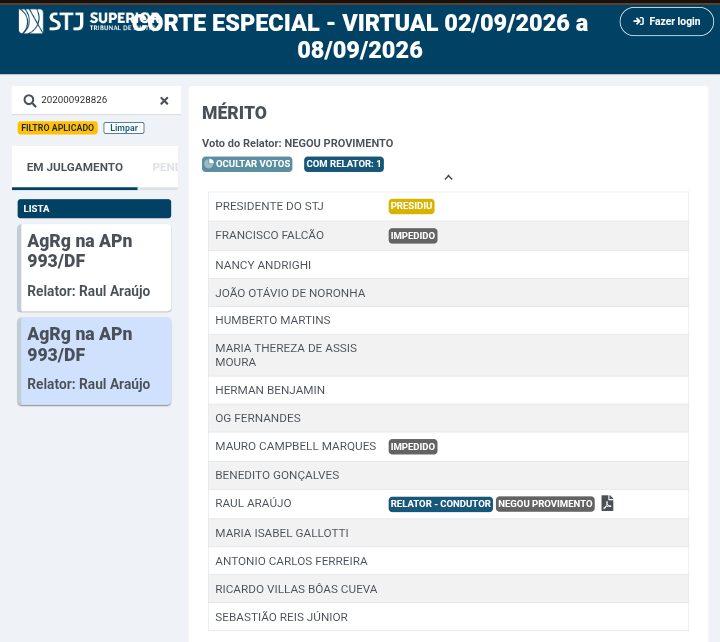The height and width of the screenshot is (642, 720).
Task: Click the Limpar filter button
Action: click(124, 128)
